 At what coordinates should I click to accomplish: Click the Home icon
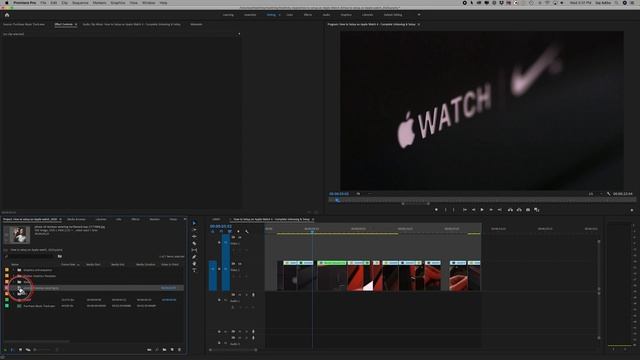7,15
